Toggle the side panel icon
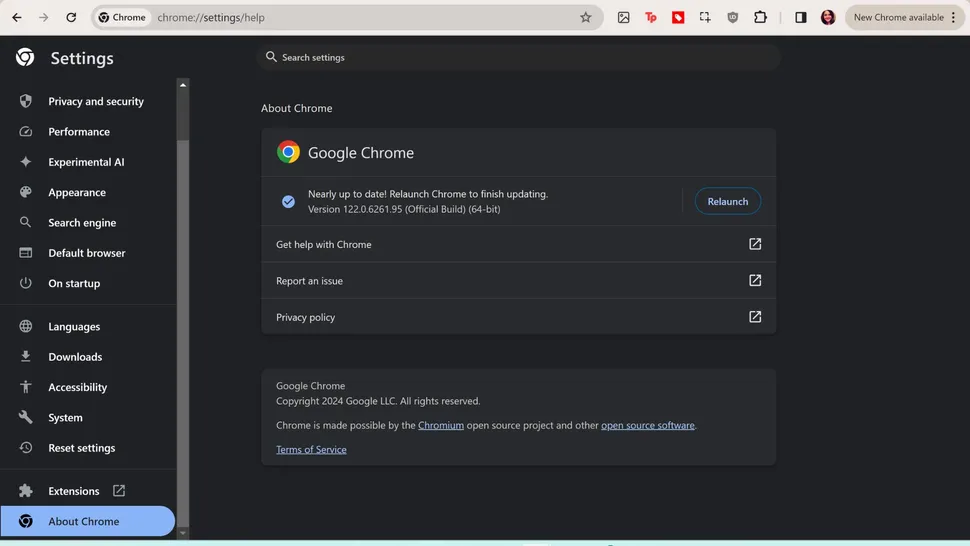 click(800, 17)
